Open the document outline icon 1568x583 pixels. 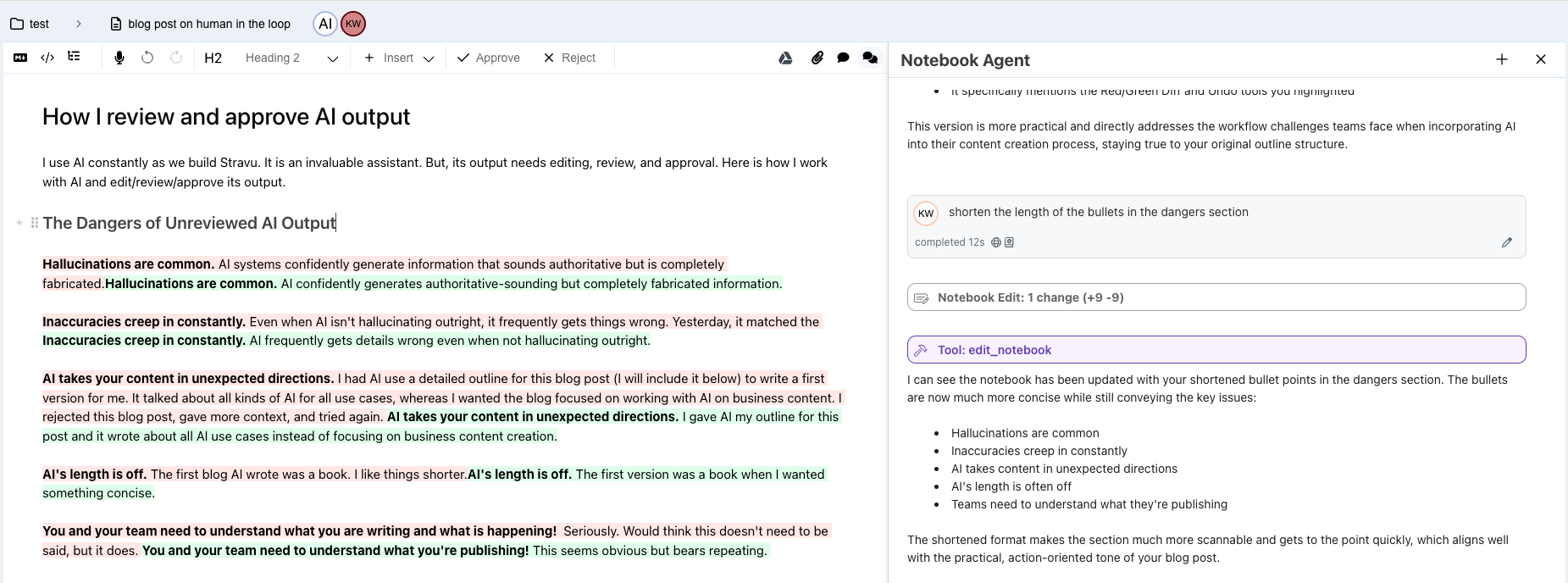point(75,57)
